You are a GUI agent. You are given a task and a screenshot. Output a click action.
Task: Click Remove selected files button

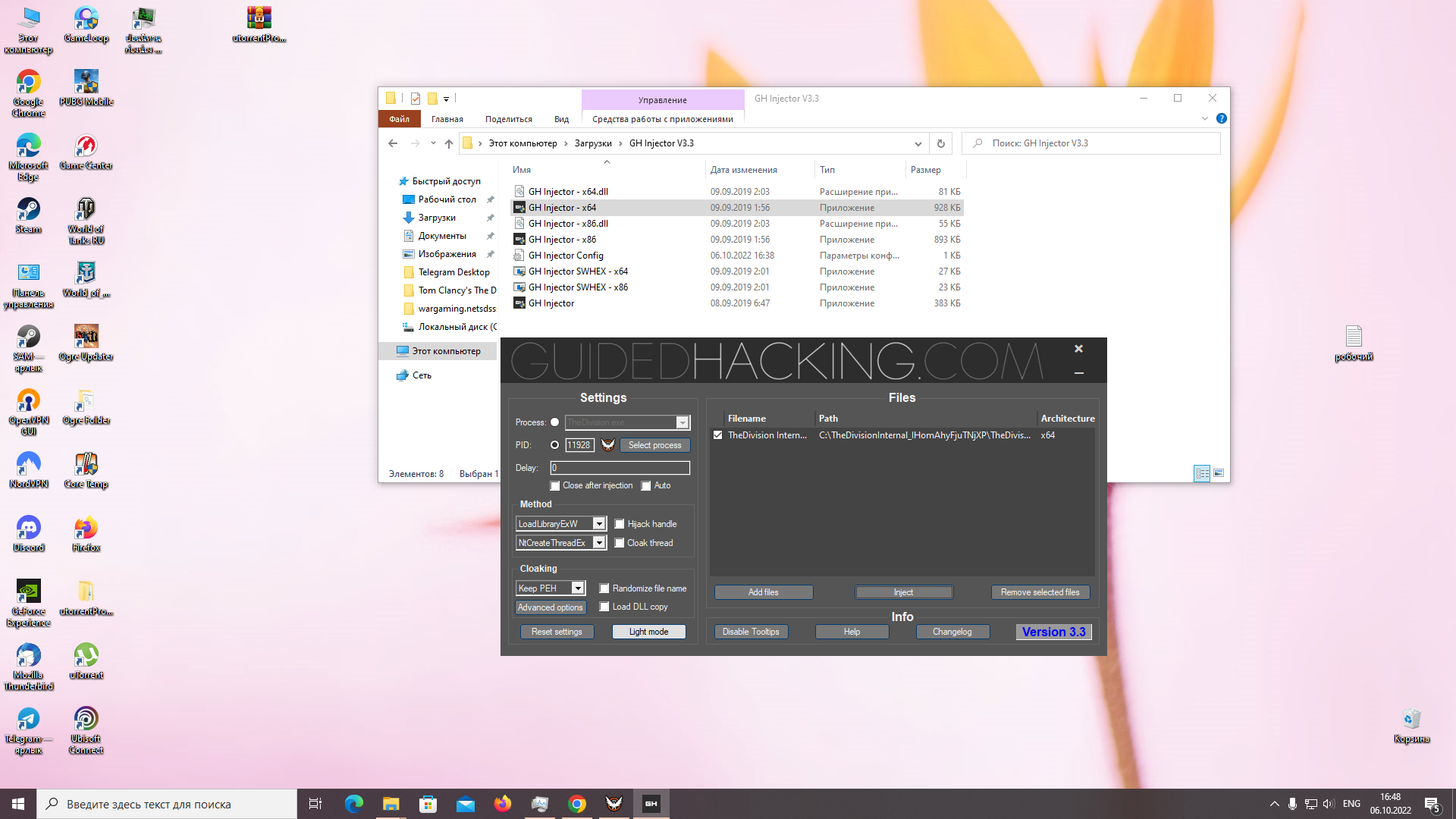pyautogui.click(x=1040, y=592)
